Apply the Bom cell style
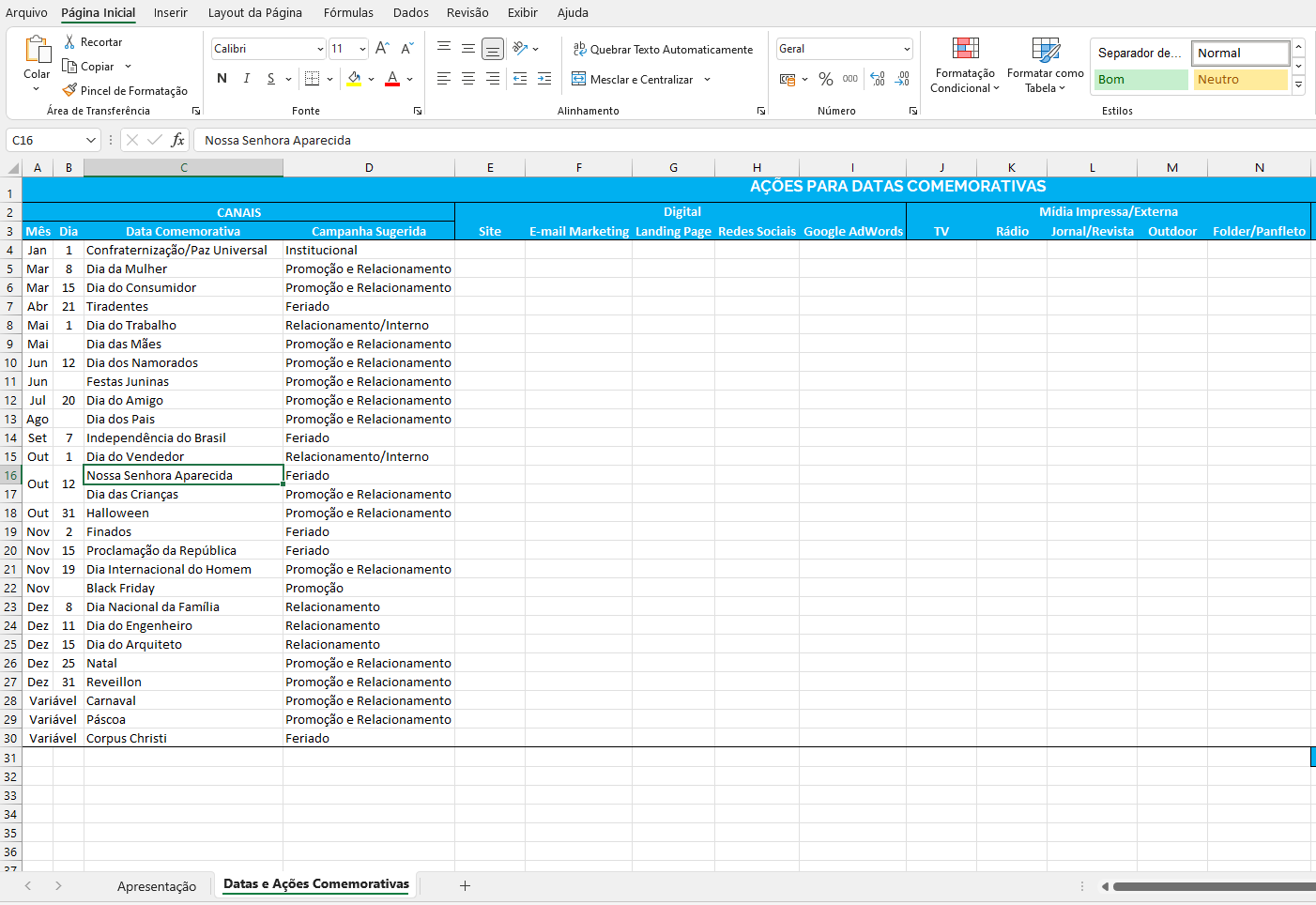Image resolution: width=1316 pixels, height=905 pixels. pos(1140,80)
